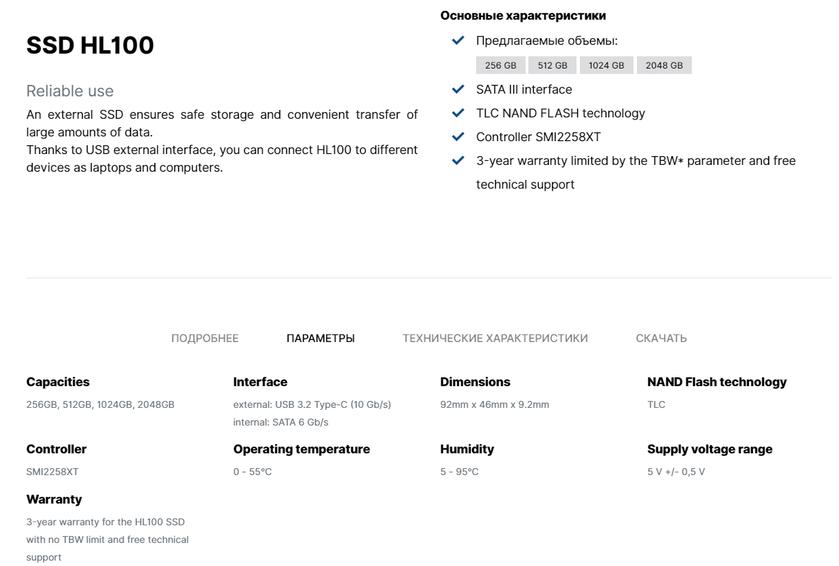
Task: Click the NAND Flash technology heading
Action: click(716, 382)
